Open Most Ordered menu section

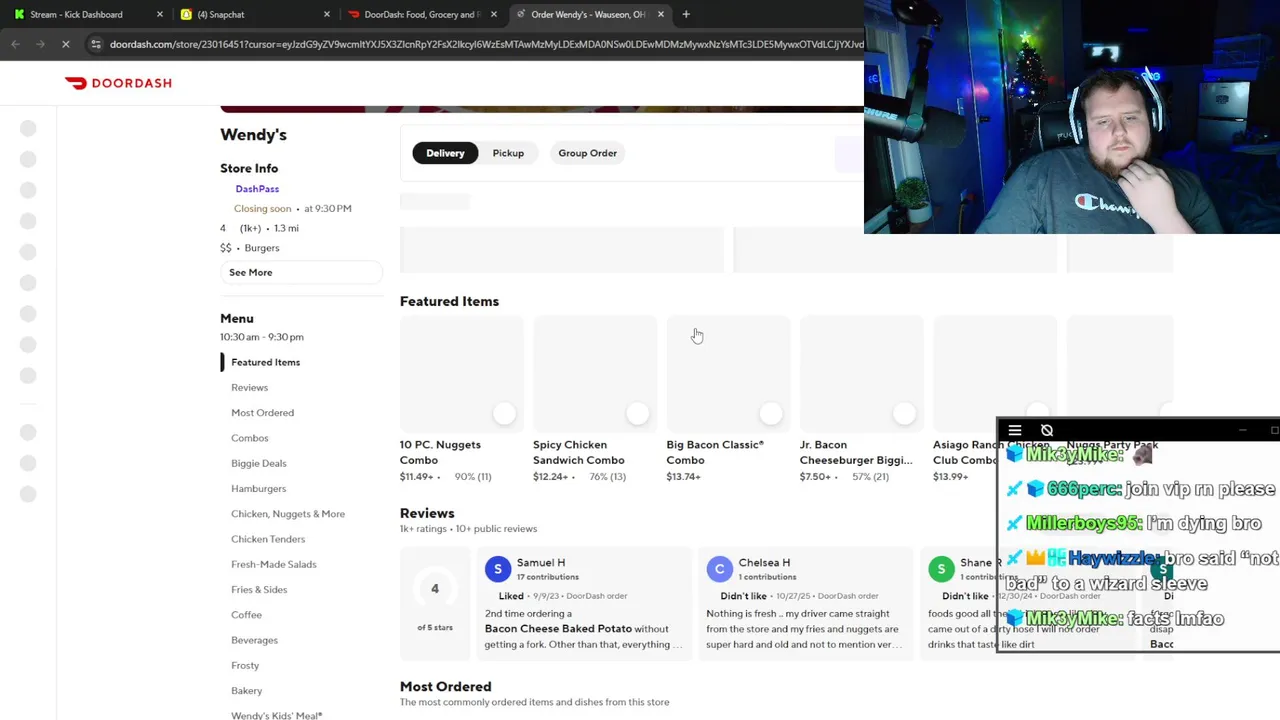(x=262, y=412)
